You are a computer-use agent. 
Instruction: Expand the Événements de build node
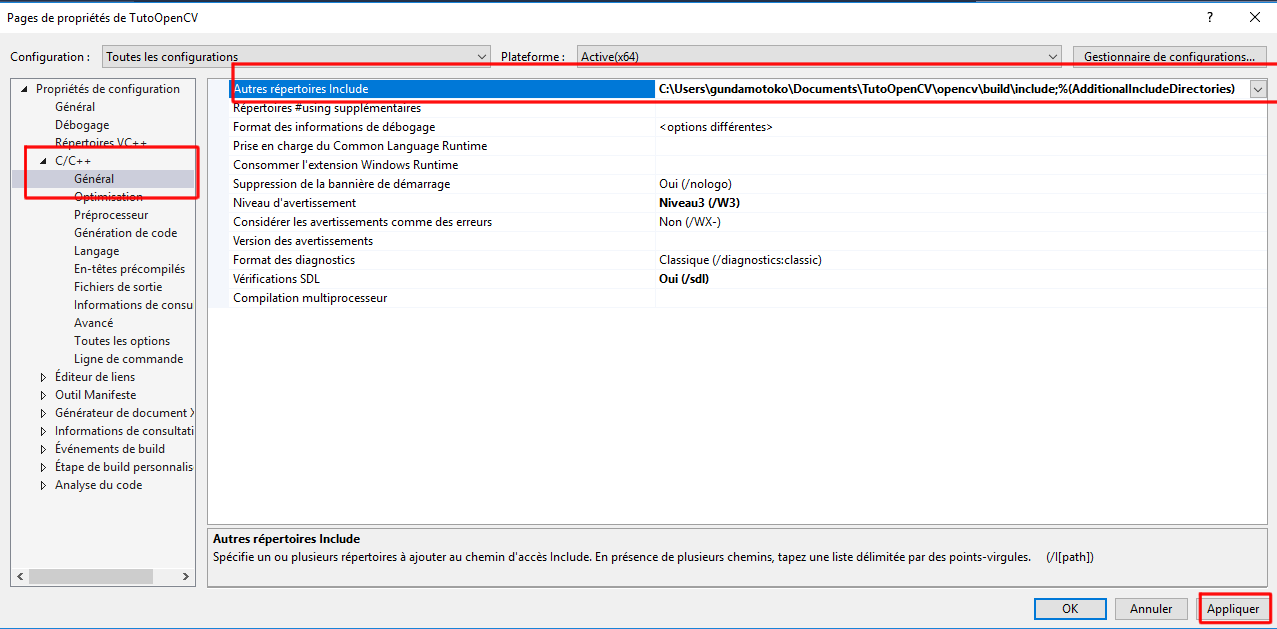(x=43, y=449)
